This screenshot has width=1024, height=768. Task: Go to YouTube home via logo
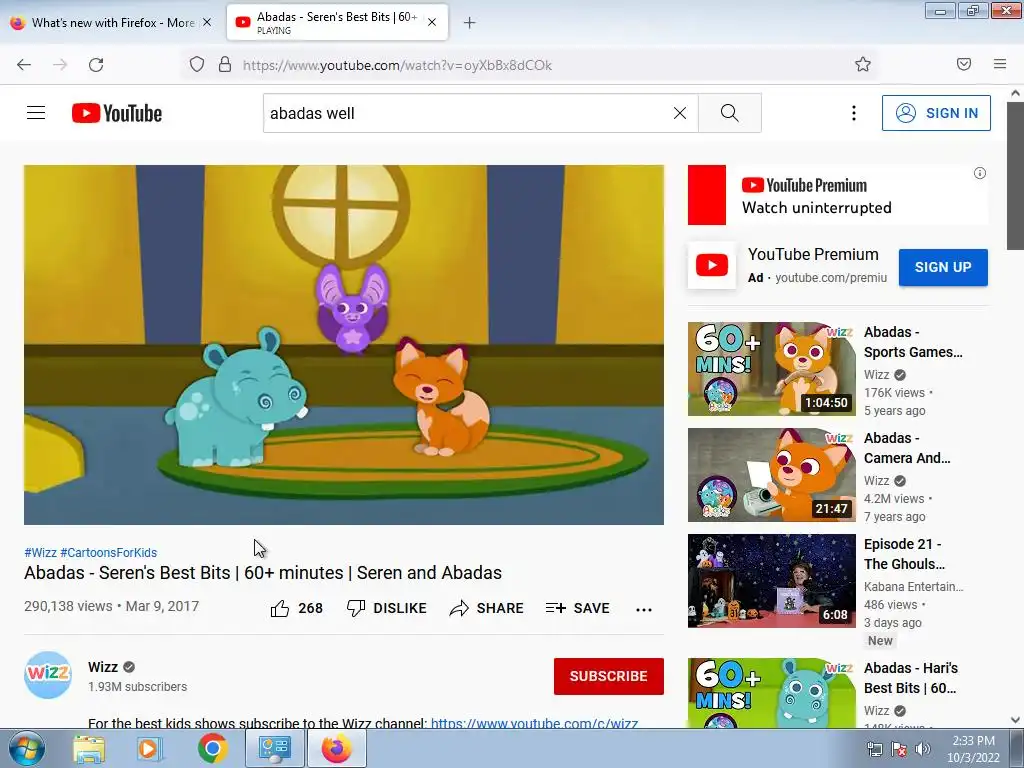pyautogui.click(x=117, y=113)
